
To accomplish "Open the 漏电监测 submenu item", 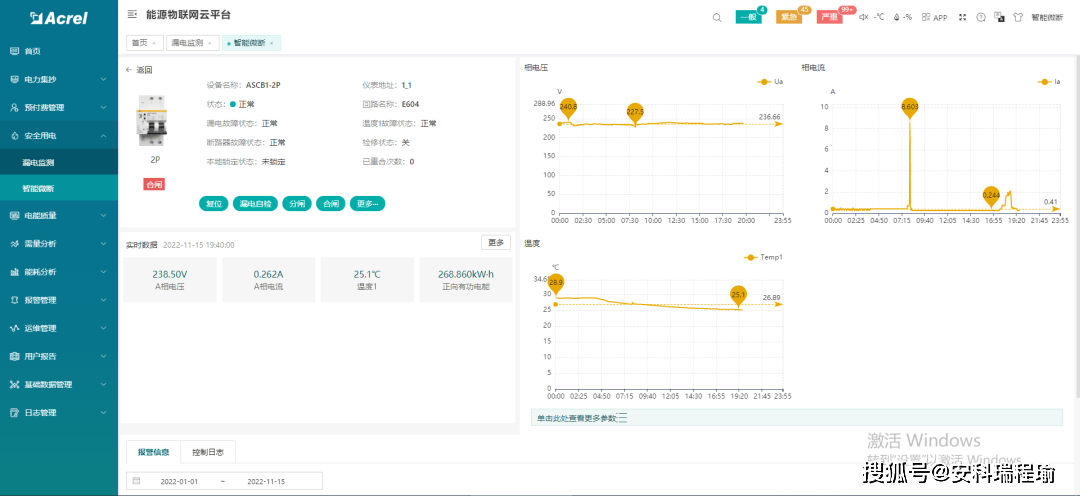I will tap(59, 163).
